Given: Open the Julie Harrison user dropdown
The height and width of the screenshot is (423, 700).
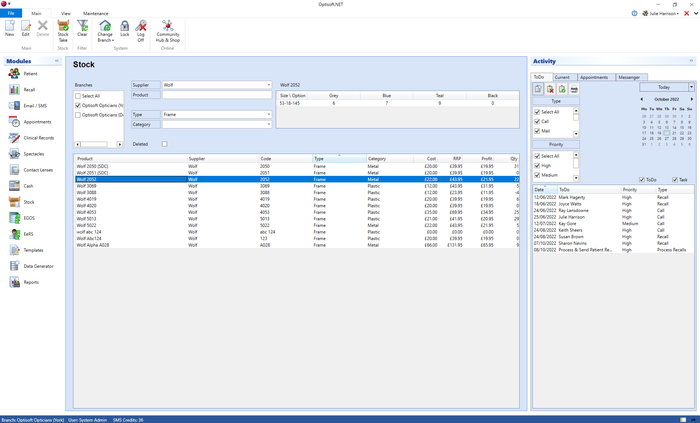Looking at the screenshot, I should tap(660, 13).
